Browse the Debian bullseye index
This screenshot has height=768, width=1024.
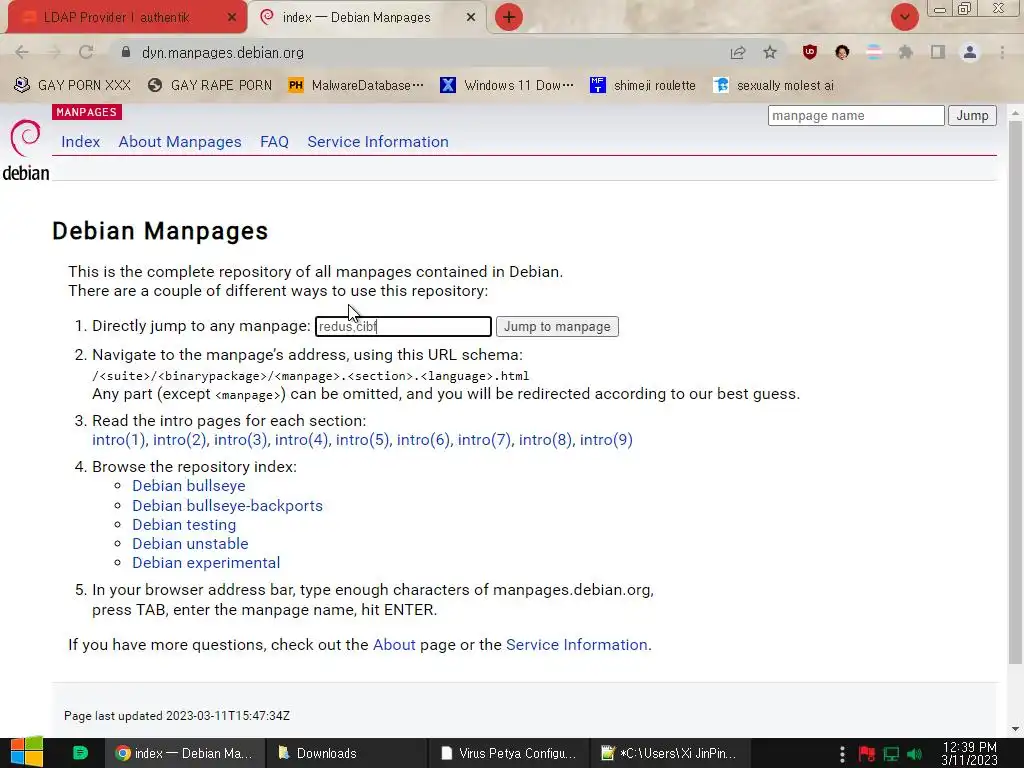click(x=189, y=486)
